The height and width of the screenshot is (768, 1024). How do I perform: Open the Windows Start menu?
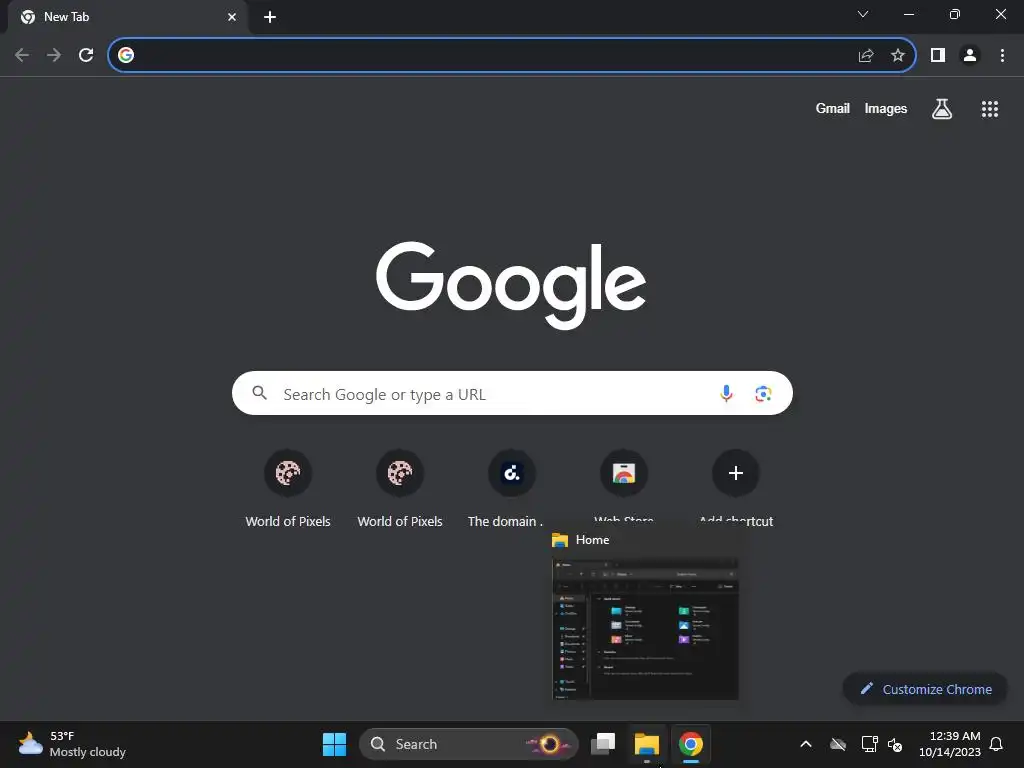point(334,744)
